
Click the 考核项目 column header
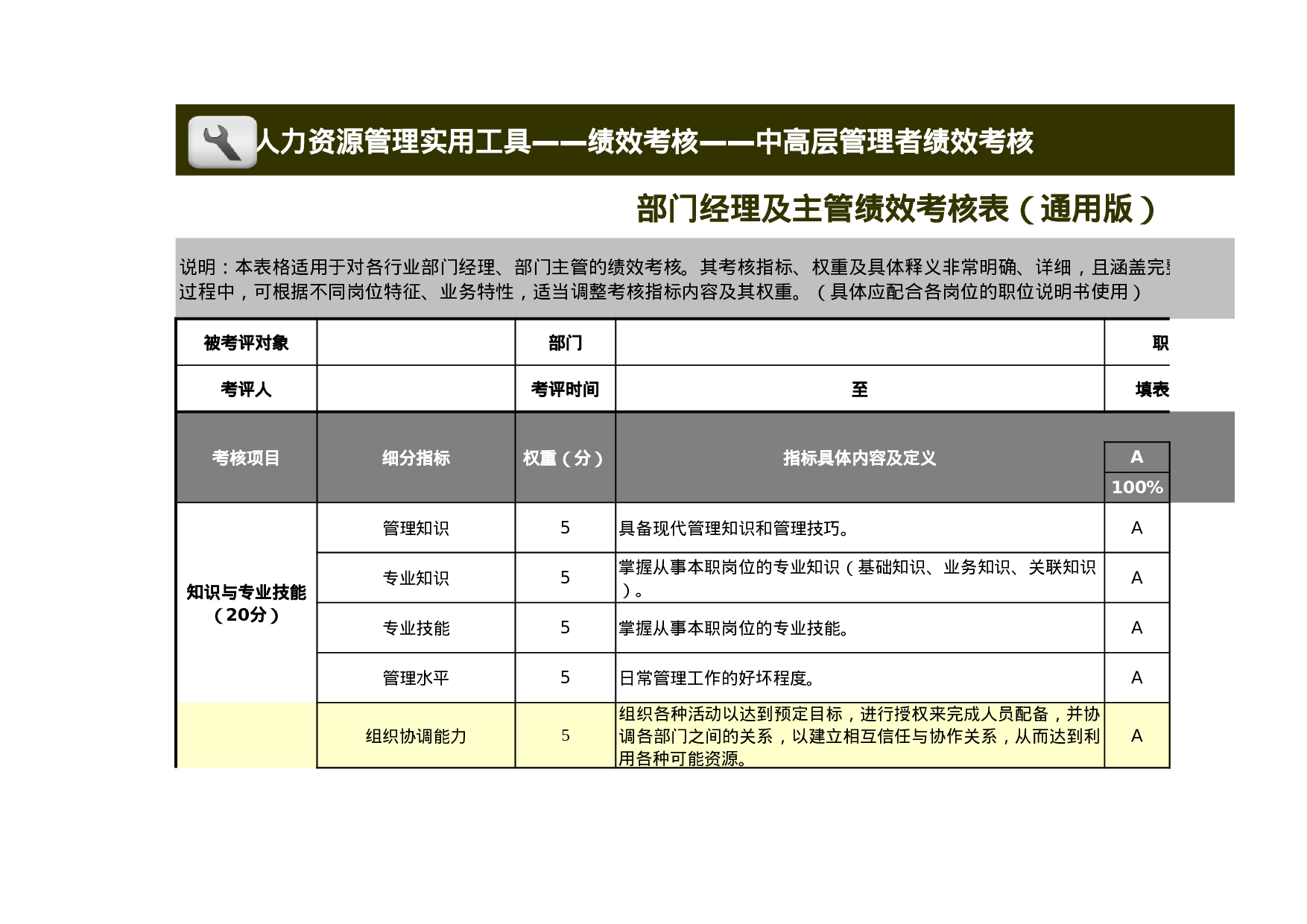tap(247, 459)
